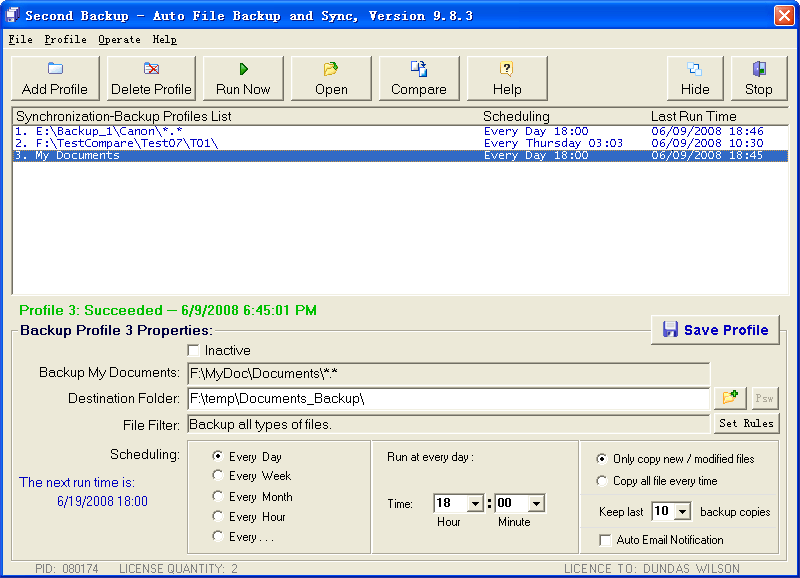Screen dimensions: 800x578
Task: Click the Add Profile toolbar button
Action: point(55,78)
